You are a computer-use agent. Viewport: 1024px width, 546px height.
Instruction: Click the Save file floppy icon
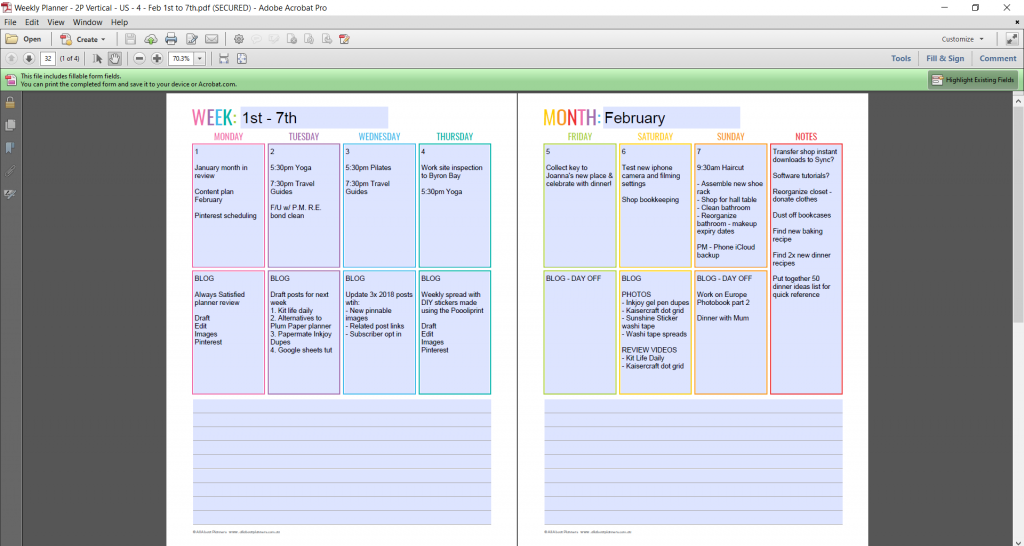131,39
